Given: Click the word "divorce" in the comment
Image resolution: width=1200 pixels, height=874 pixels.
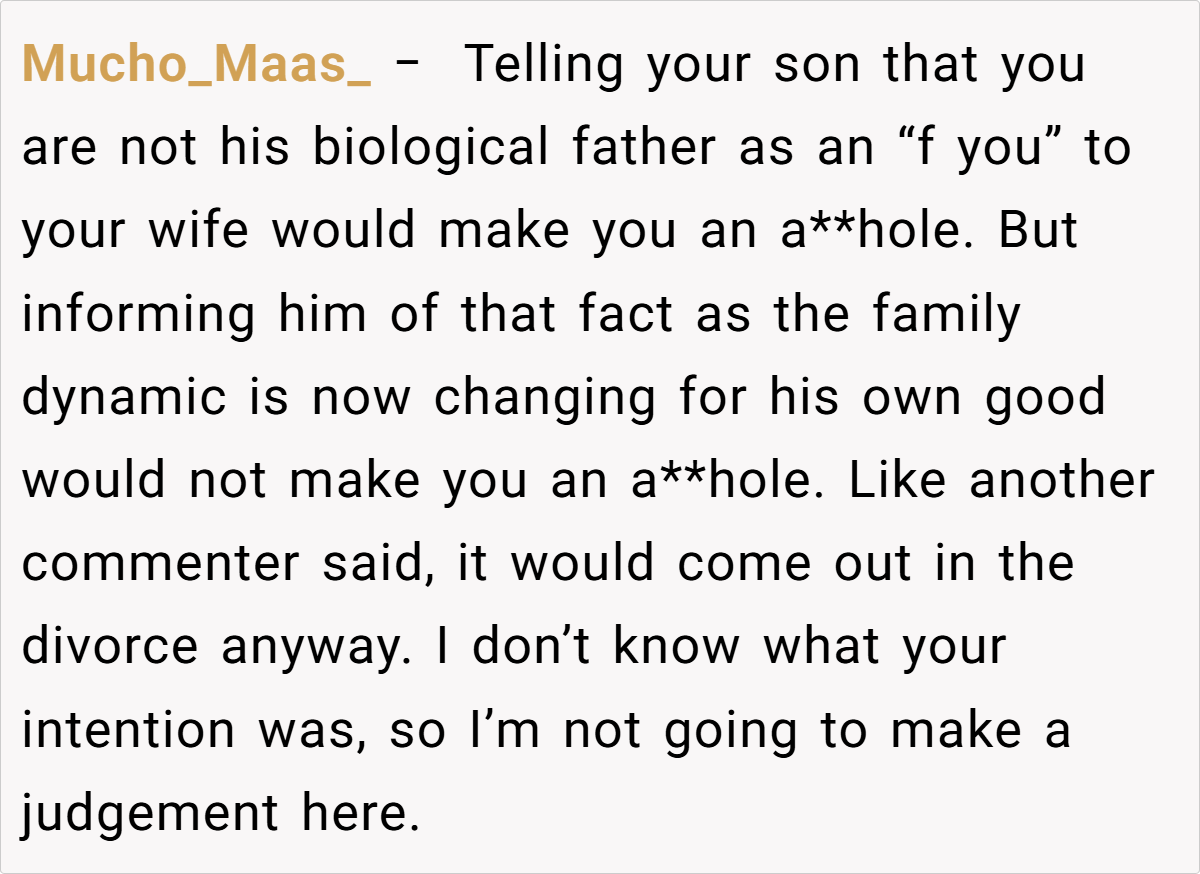Looking at the screenshot, I should click(110, 646).
